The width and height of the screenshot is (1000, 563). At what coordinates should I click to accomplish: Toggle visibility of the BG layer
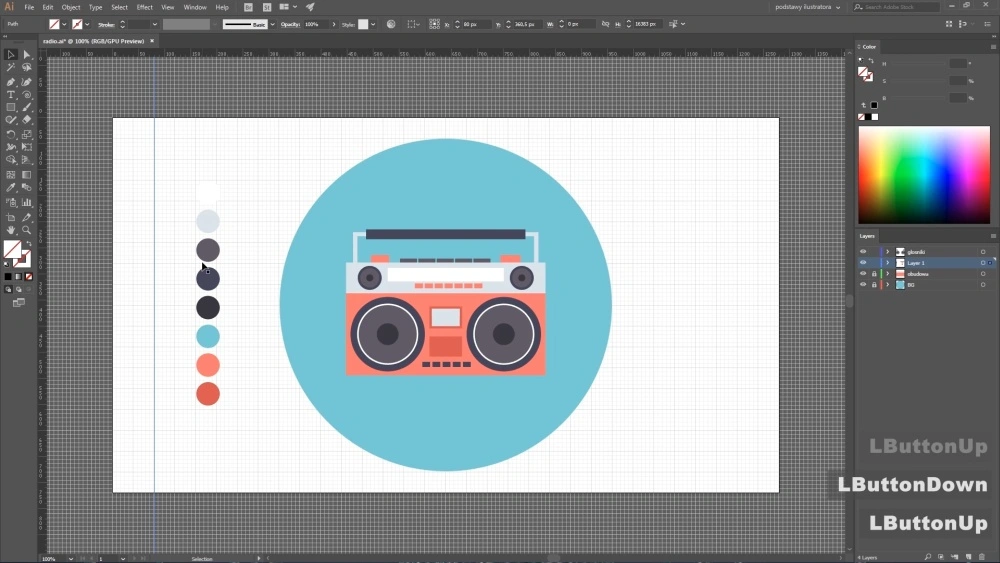pos(863,285)
